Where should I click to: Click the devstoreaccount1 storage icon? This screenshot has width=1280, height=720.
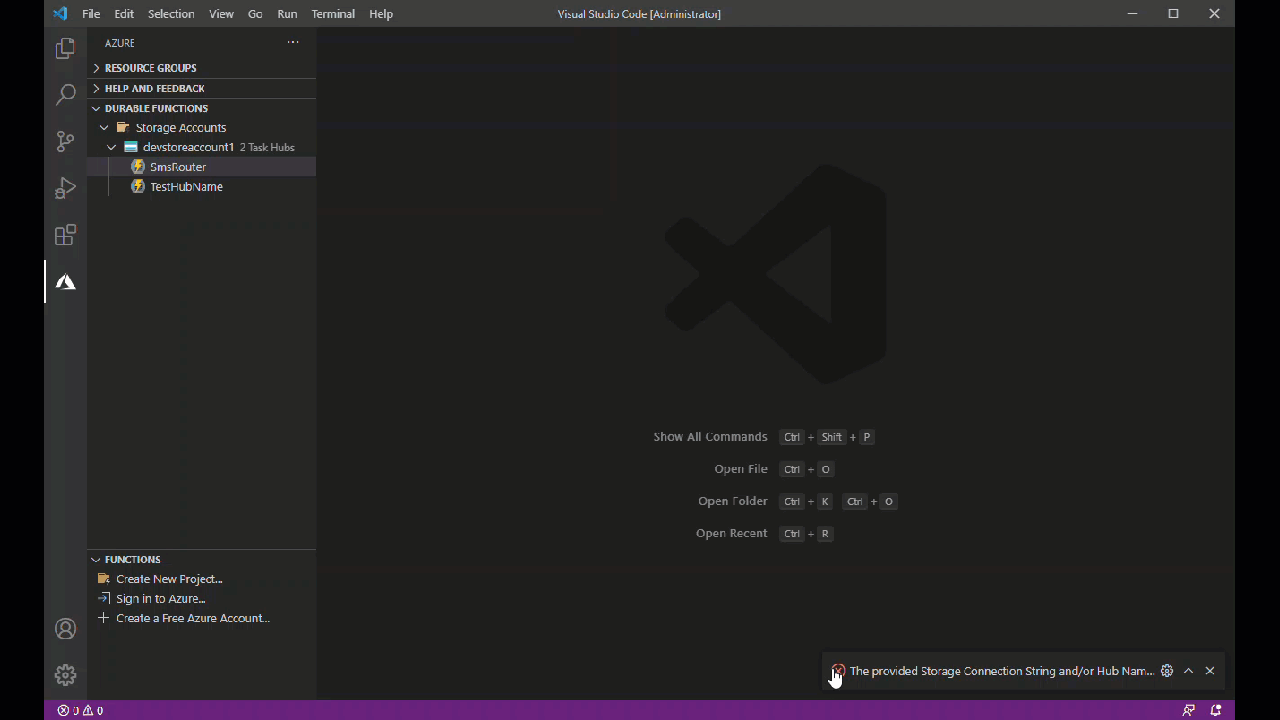[131, 147]
